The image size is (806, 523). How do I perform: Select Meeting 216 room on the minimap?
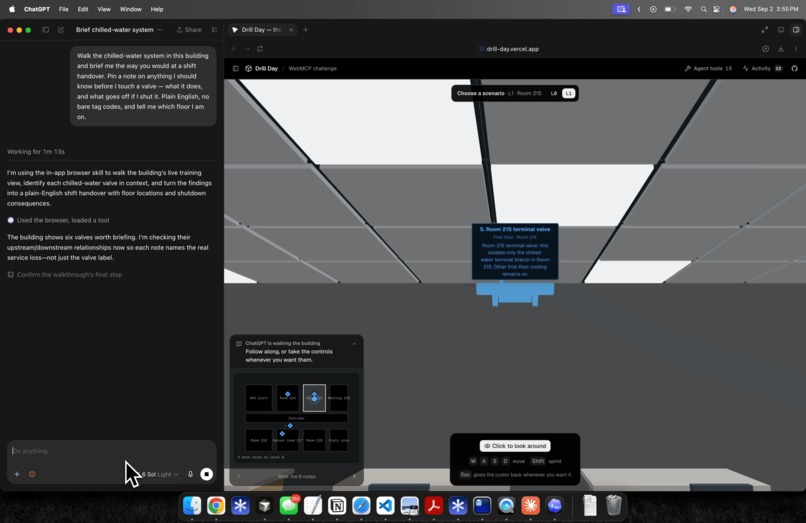[339, 398]
